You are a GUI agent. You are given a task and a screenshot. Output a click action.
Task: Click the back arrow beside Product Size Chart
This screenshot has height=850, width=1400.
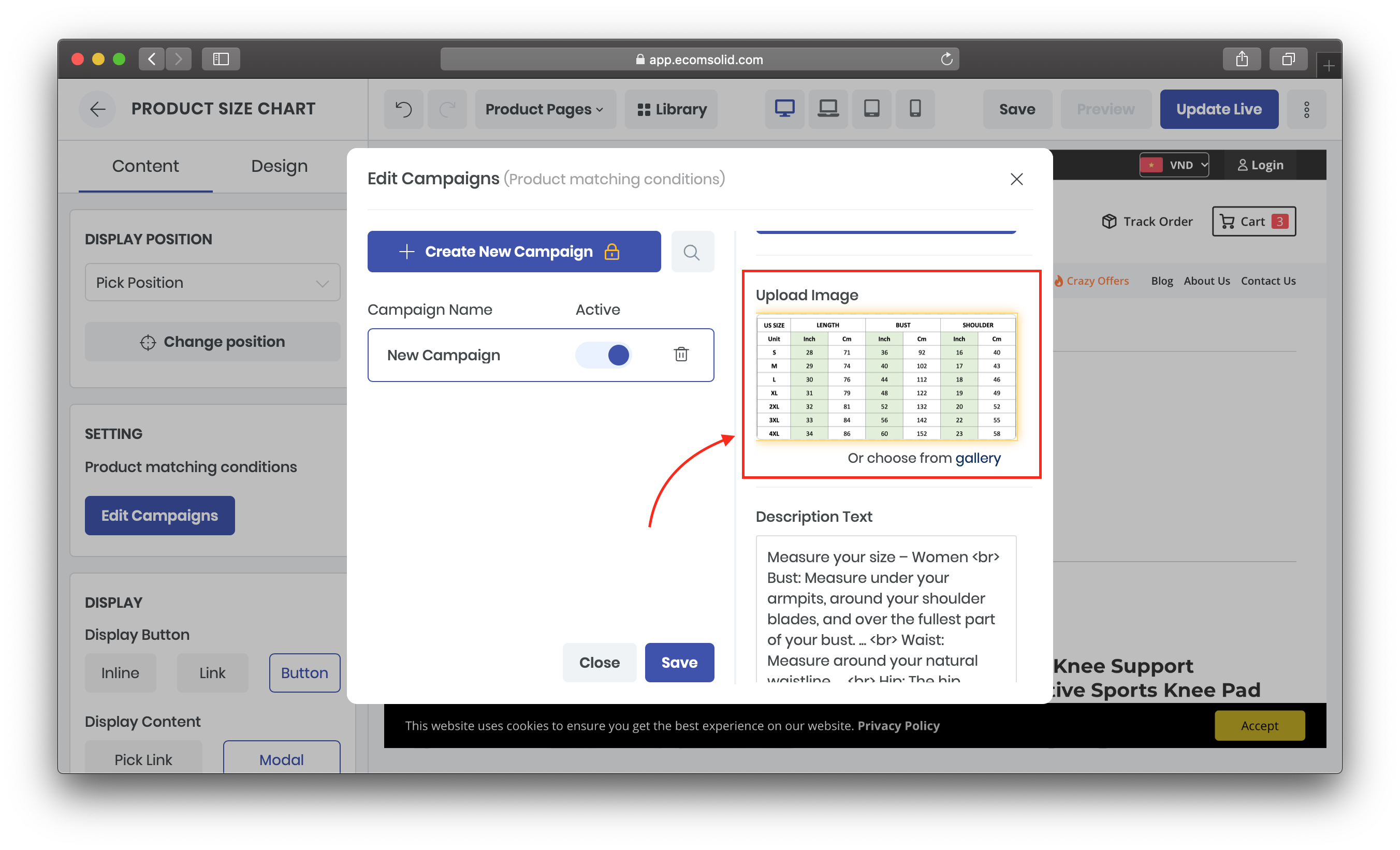(x=98, y=109)
